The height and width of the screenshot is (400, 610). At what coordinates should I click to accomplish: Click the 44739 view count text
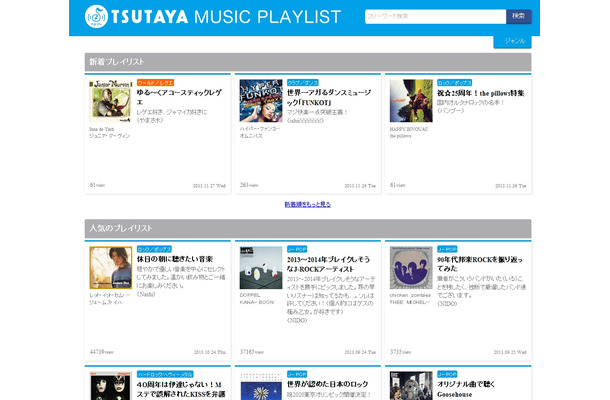tap(102, 352)
